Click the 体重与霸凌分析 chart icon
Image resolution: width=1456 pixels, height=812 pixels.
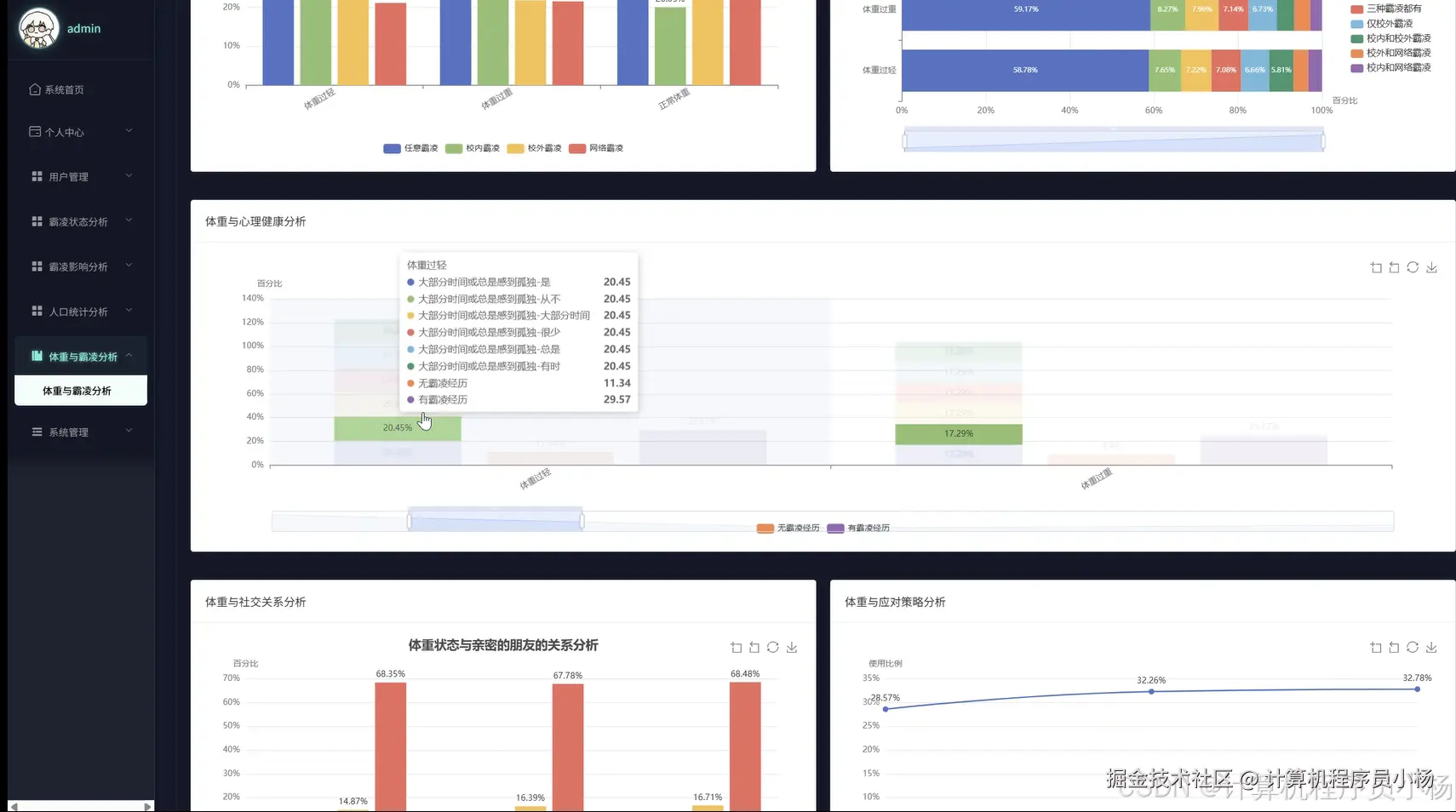point(37,357)
